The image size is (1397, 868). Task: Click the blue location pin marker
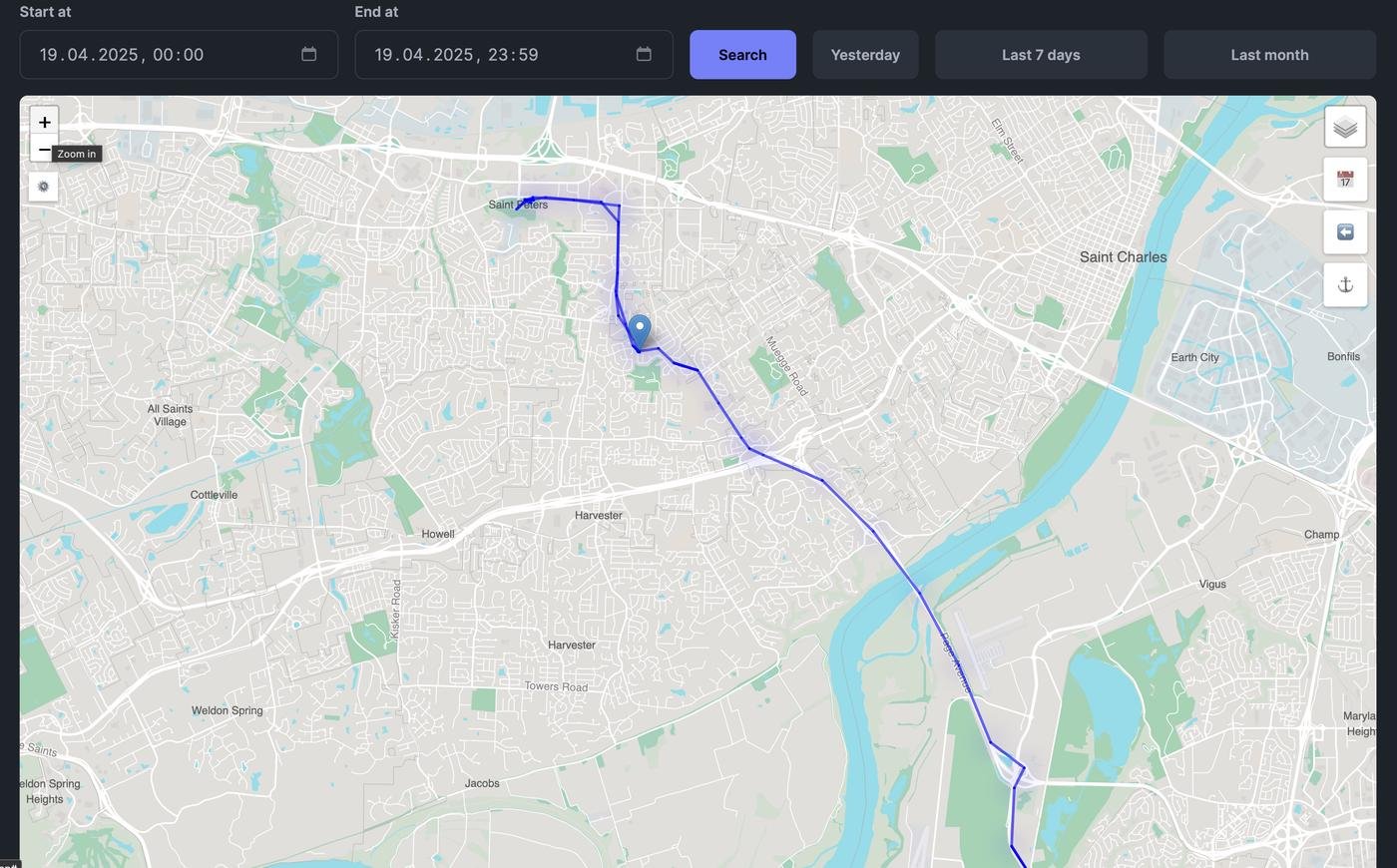[x=640, y=331]
